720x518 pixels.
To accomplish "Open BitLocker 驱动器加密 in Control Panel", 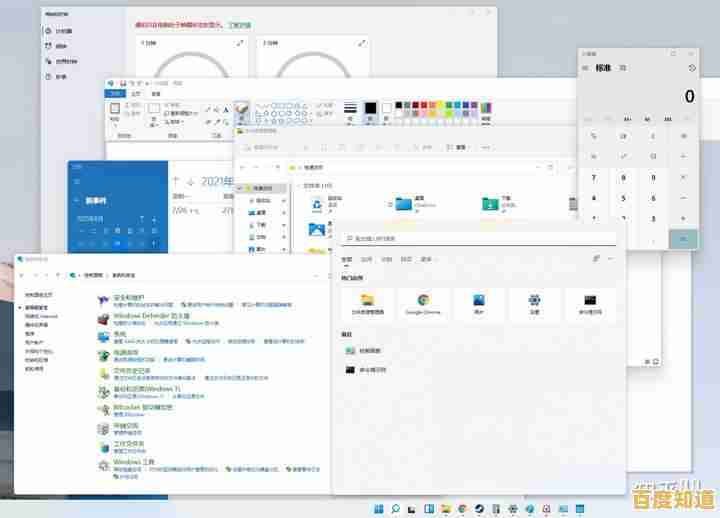I will pos(143,407).
